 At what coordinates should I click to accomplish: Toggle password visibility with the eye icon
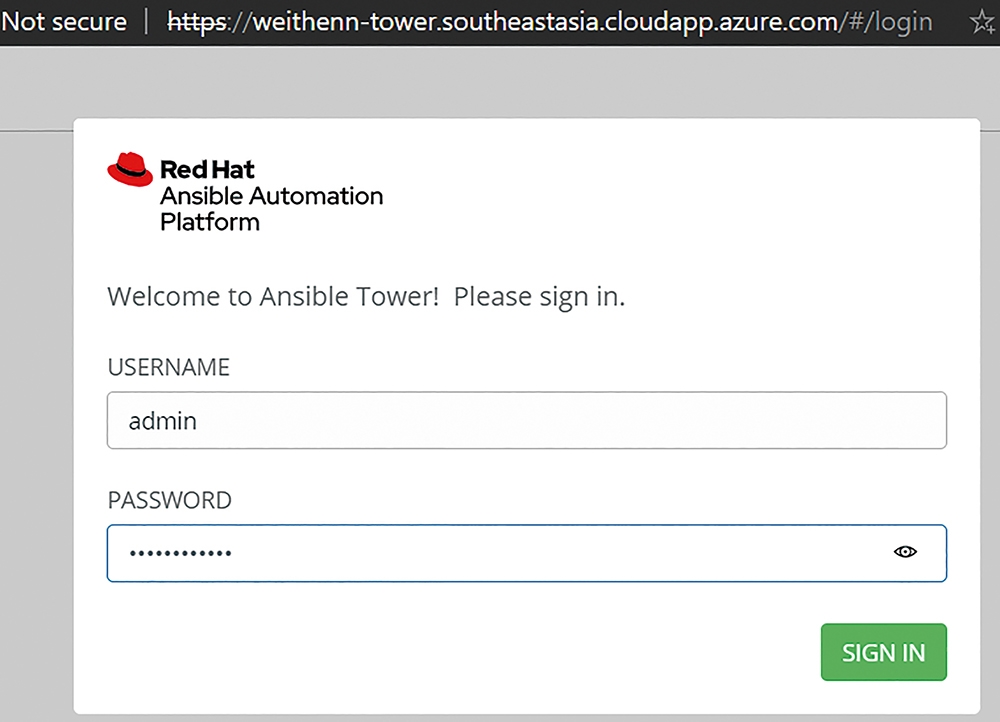coord(905,552)
